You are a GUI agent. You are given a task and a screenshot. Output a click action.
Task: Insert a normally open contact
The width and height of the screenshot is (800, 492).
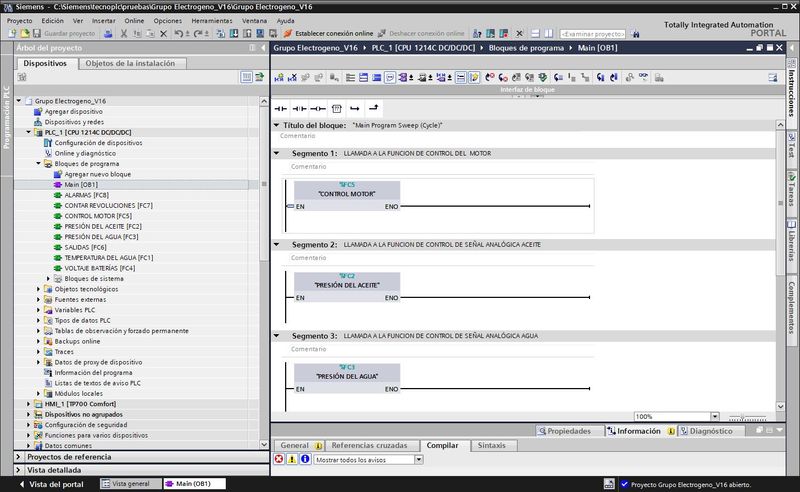[281, 108]
